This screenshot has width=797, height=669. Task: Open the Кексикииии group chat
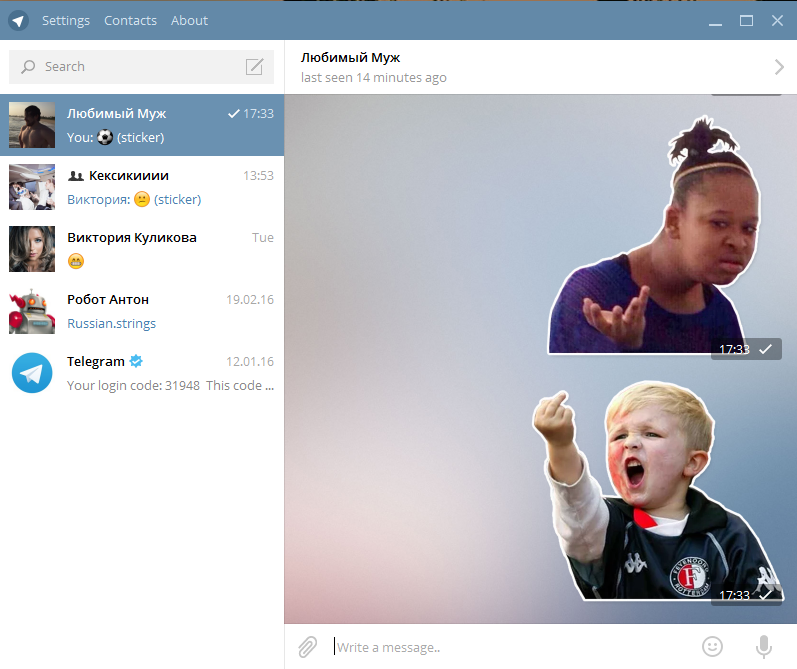[142, 187]
